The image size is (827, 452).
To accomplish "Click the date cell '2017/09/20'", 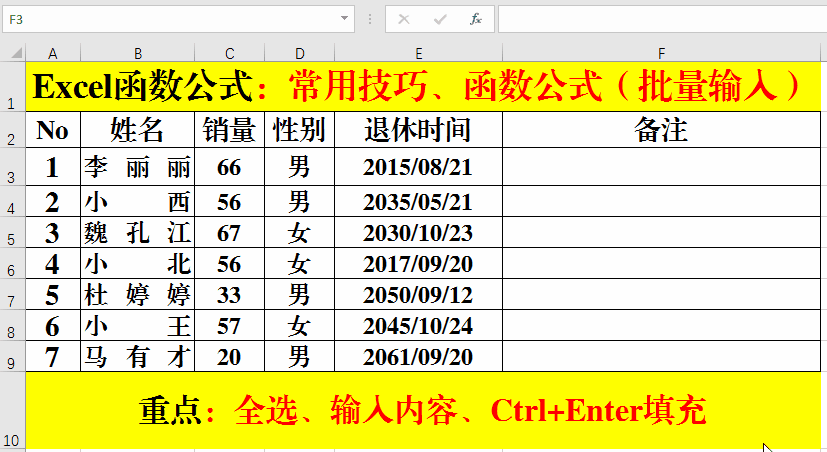I will click(x=419, y=263).
